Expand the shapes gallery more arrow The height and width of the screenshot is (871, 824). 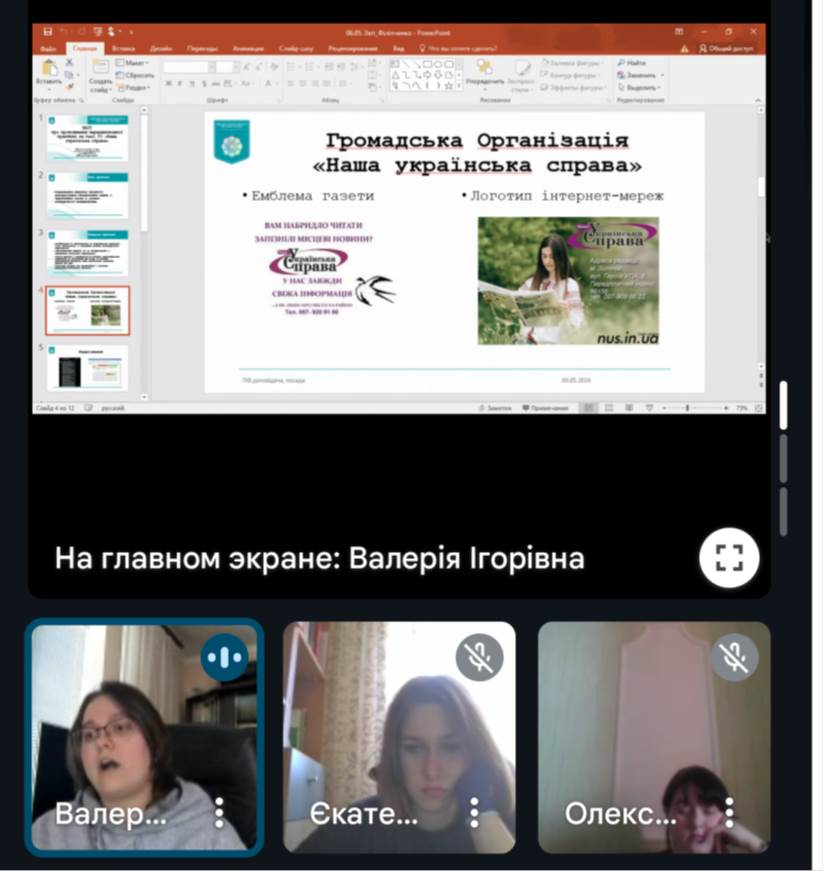[x=458, y=86]
